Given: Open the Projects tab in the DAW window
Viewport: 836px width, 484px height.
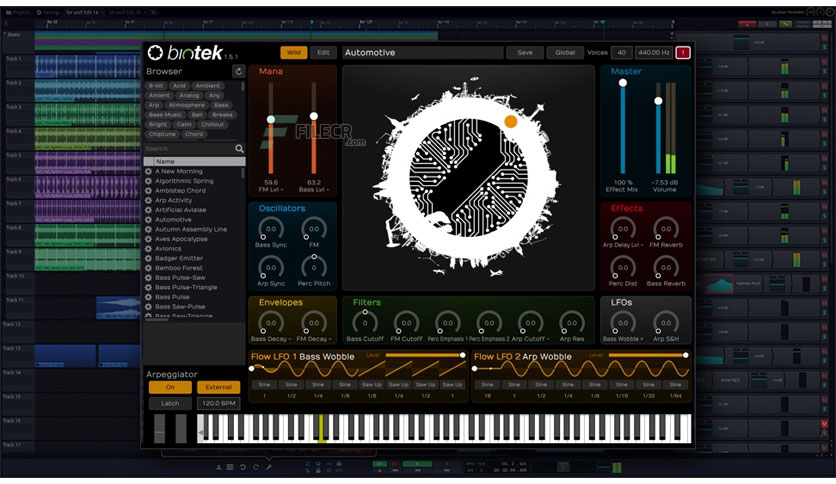Looking at the screenshot, I should click(x=19, y=12).
